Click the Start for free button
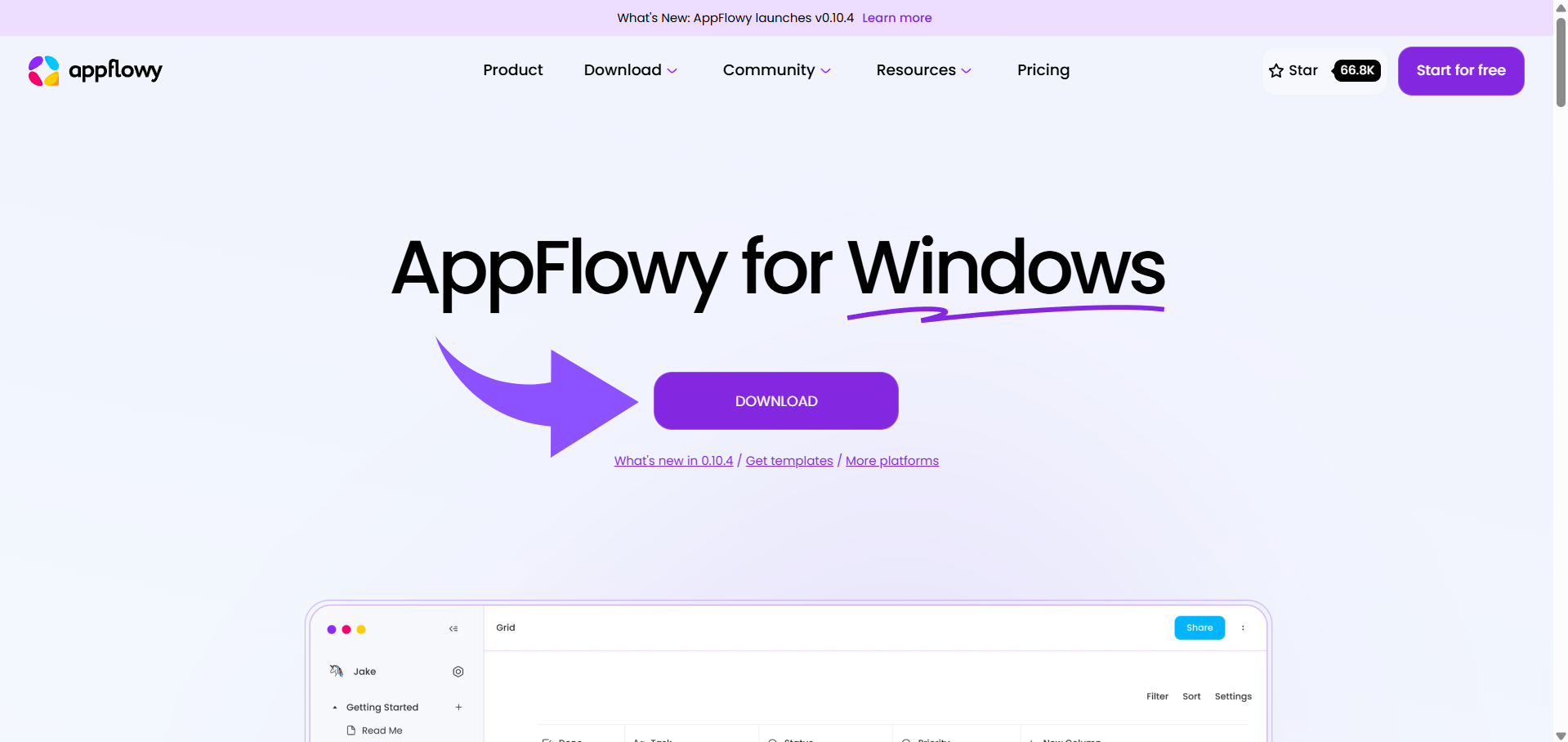Image resolution: width=1568 pixels, height=742 pixels. point(1461,70)
